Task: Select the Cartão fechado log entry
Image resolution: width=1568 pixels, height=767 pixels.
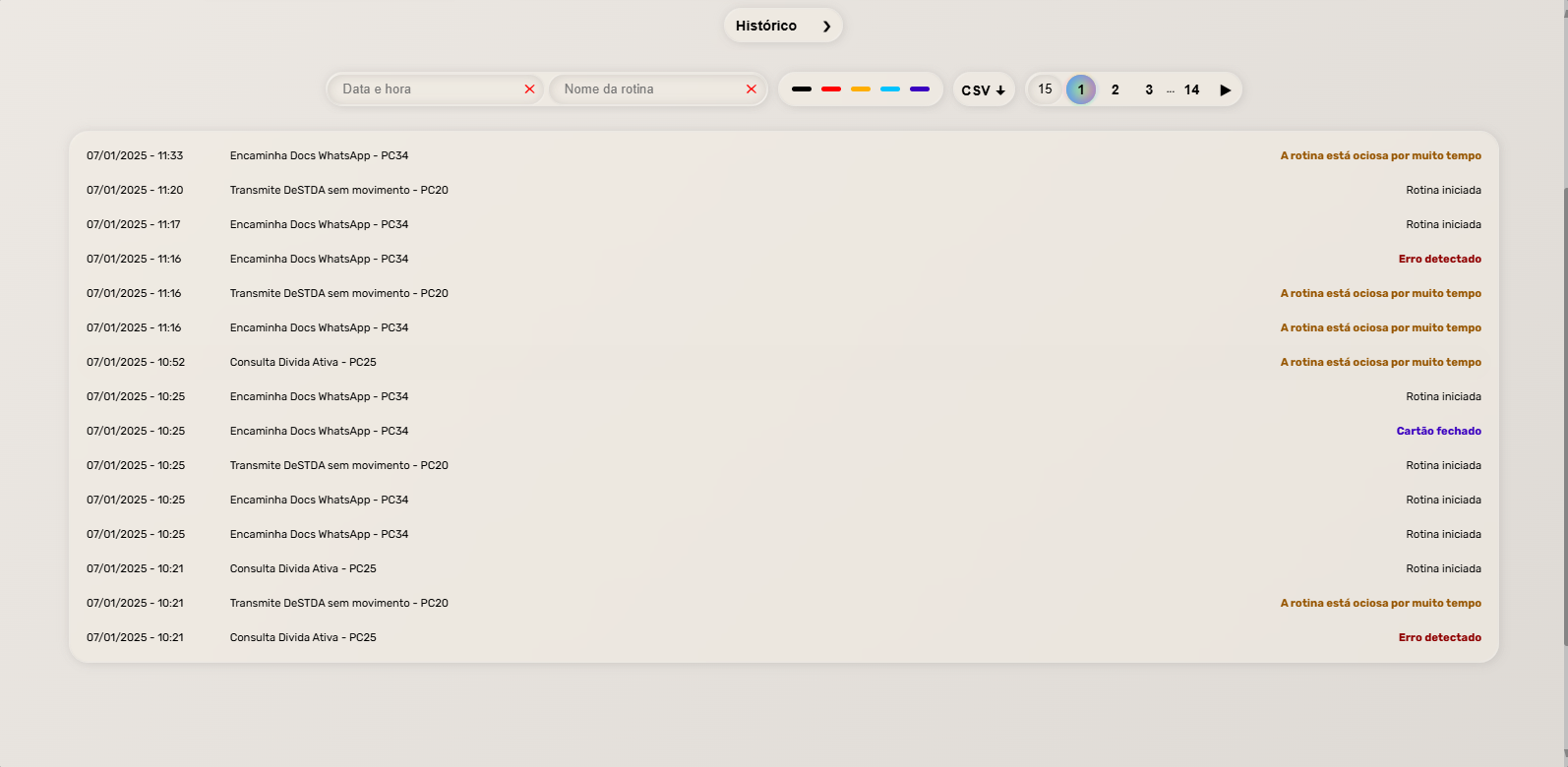Action: coord(1438,431)
